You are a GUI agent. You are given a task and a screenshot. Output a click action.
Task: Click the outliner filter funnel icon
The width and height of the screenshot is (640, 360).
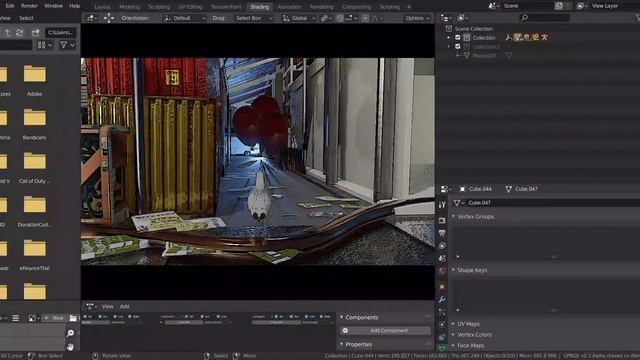coord(638,18)
